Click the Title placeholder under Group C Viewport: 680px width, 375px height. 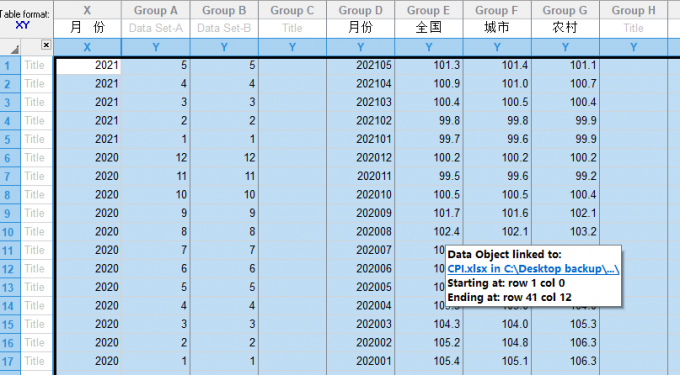pyautogui.click(x=292, y=28)
